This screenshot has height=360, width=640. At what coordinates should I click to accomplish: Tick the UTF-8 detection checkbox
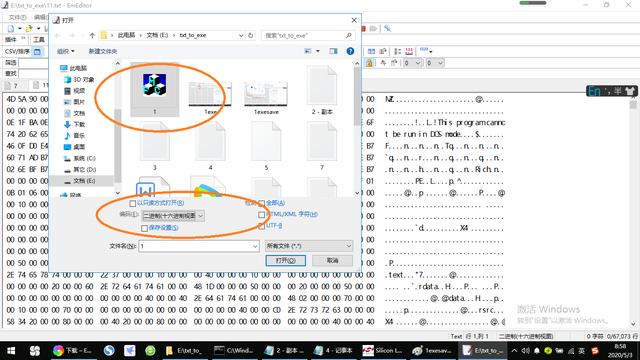point(261,226)
